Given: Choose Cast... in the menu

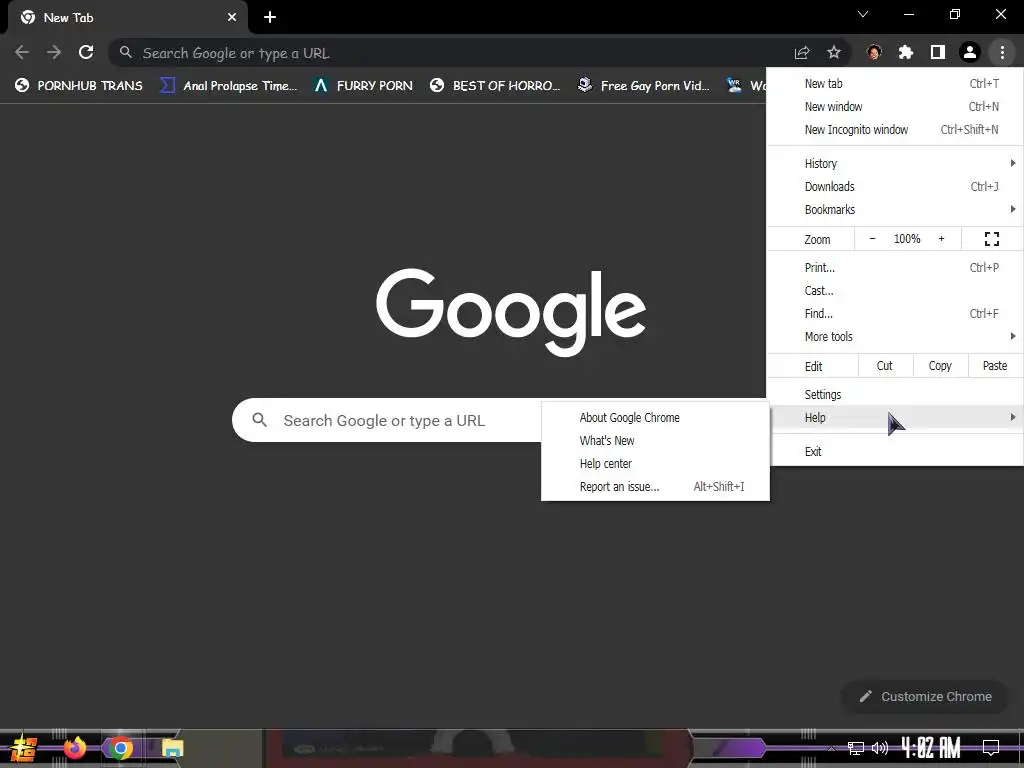Looking at the screenshot, I should (895, 291).
